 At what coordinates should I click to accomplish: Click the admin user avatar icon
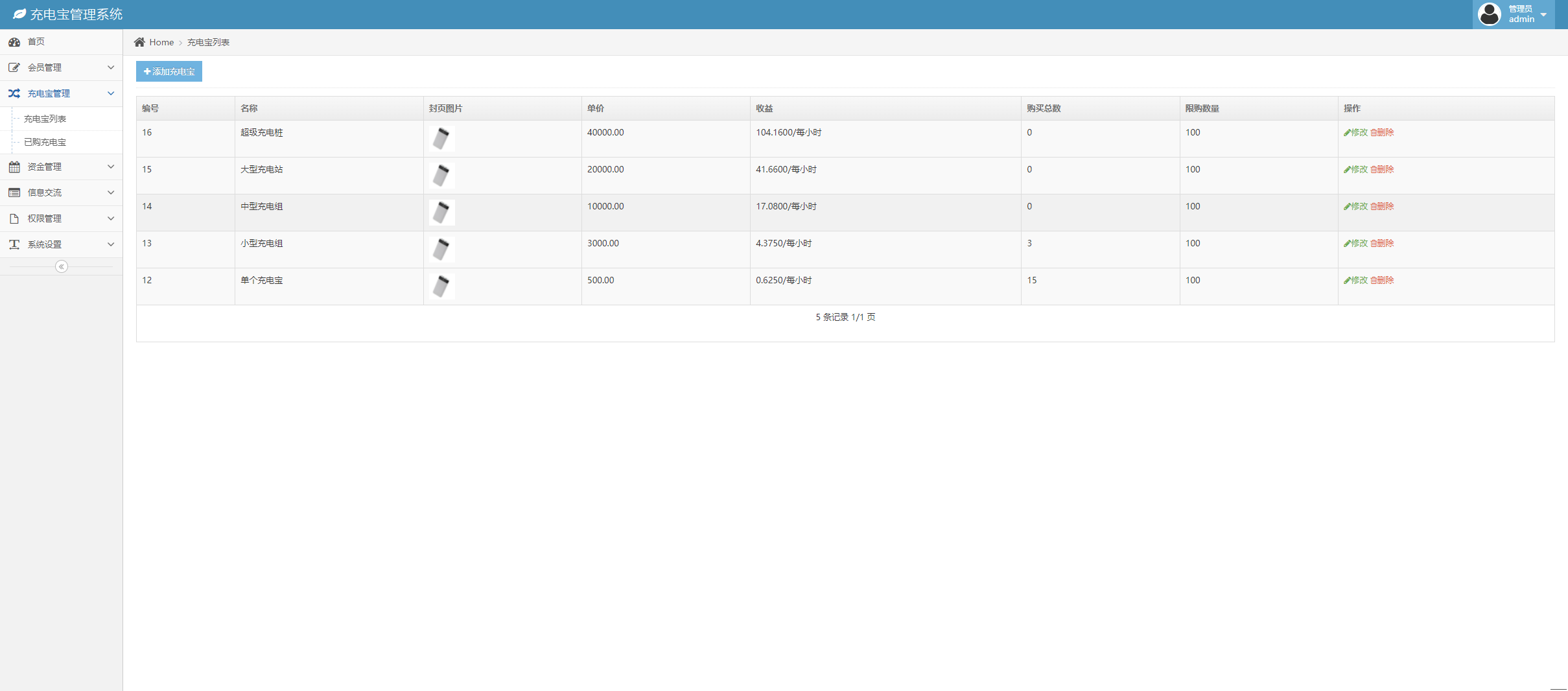click(x=1489, y=14)
